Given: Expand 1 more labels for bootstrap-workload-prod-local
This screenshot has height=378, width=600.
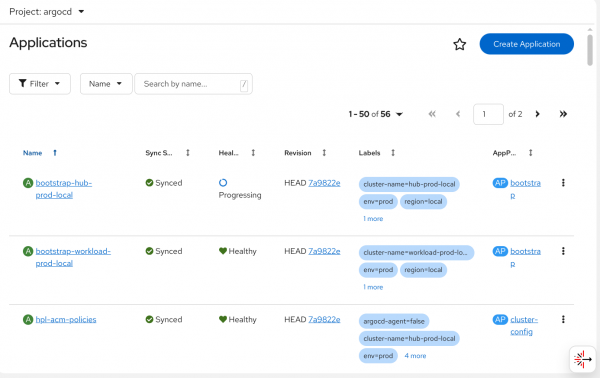Looking at the screenshot, I should 373,287.
